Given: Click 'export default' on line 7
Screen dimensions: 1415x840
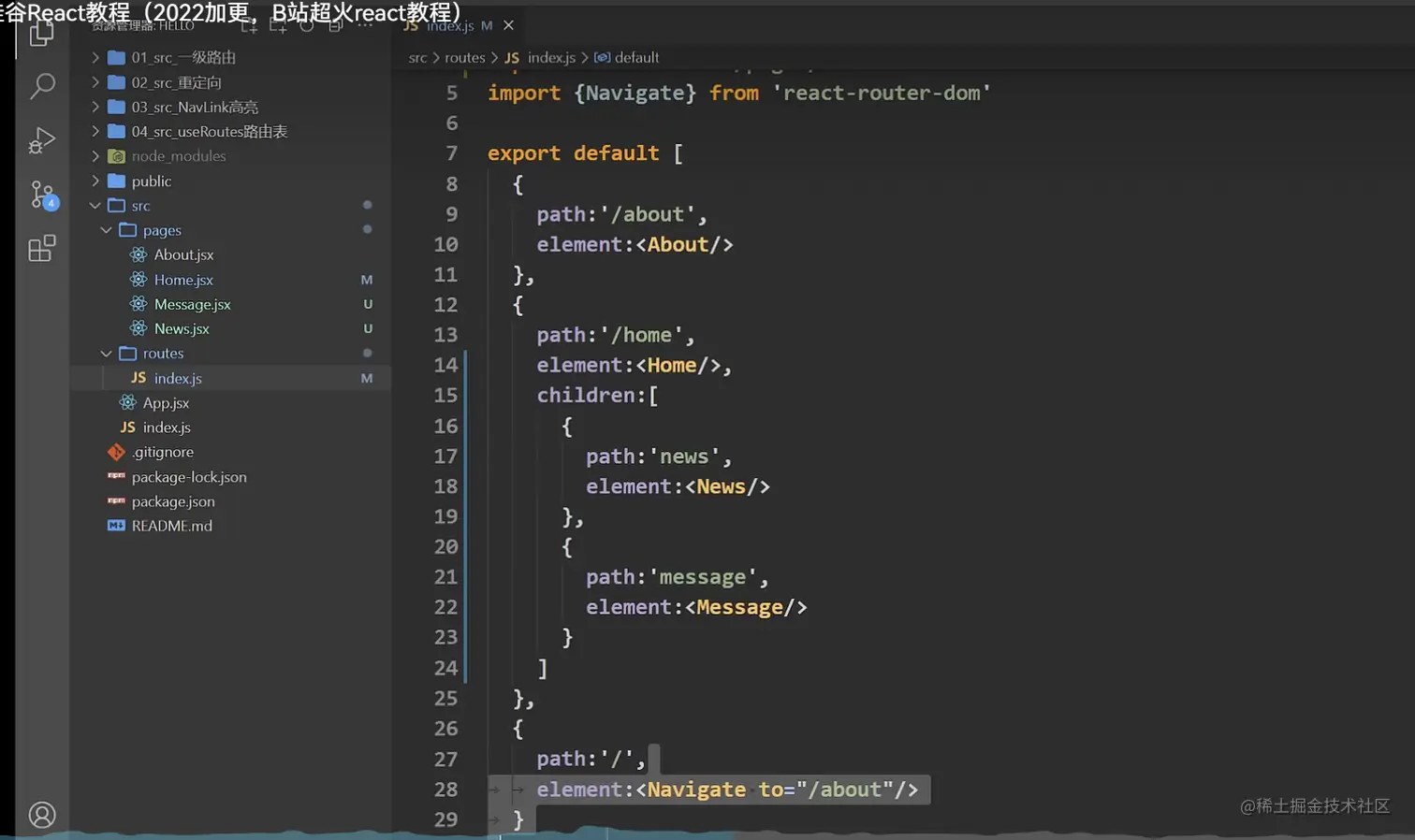Looking at the screenshot, I should point(574,153).
